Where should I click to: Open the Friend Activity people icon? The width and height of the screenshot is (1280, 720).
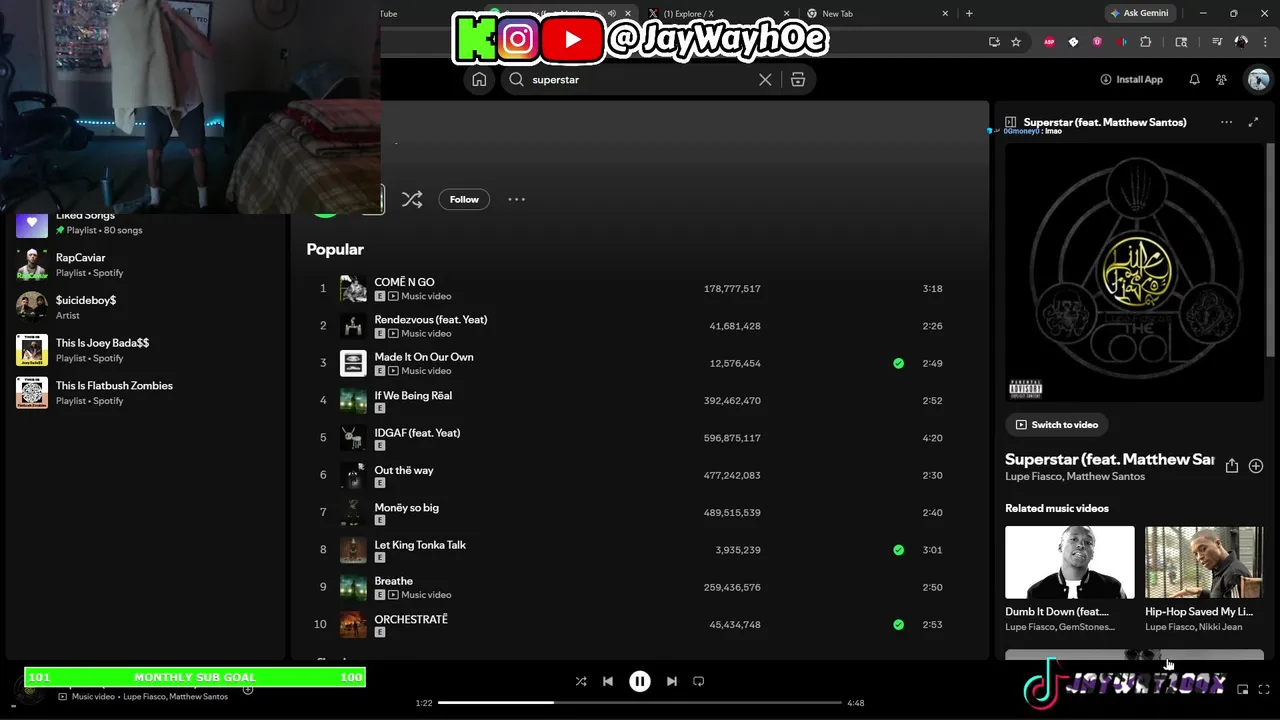point(1221,80)
